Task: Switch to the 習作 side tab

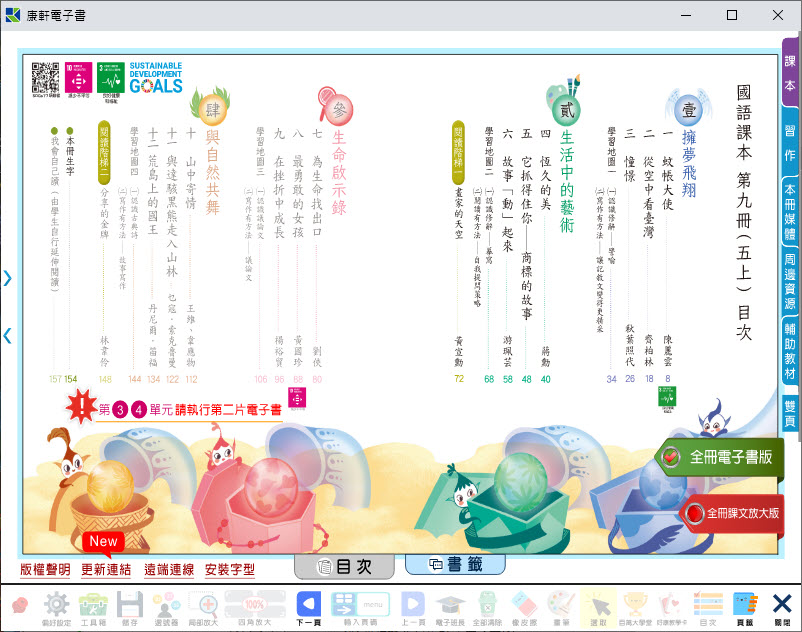Action: (x=791, y=142)
